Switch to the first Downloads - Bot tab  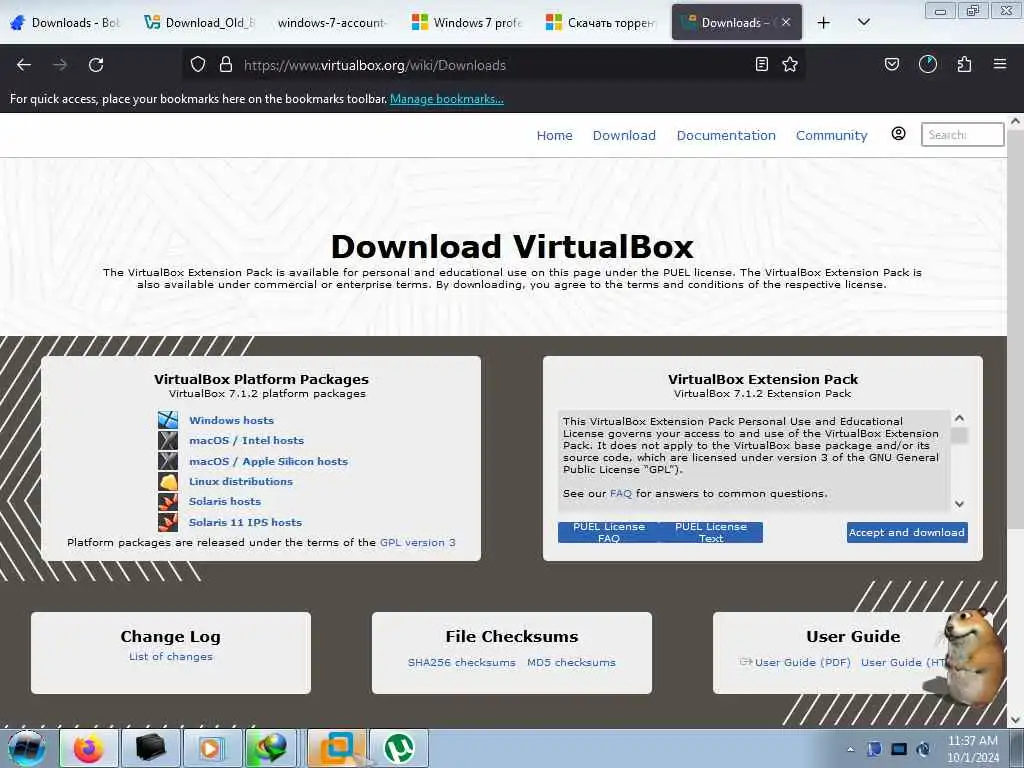pos(65,23)
